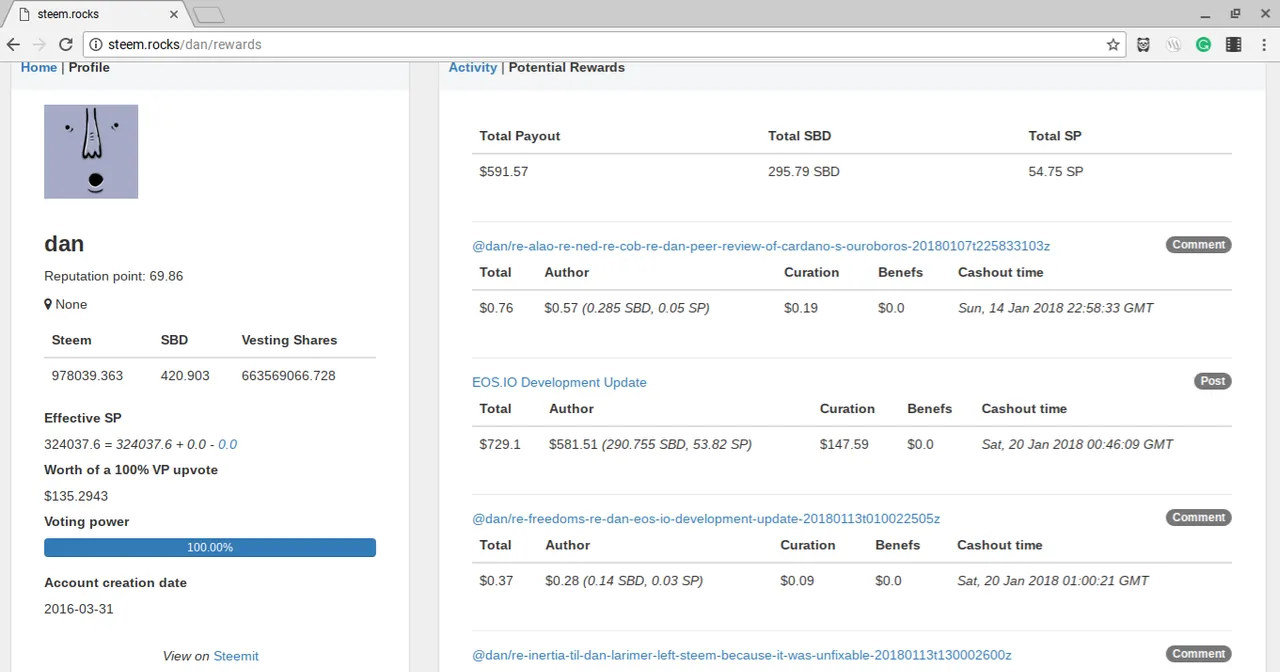Click the WordPress extension icon
Image resolution: width=1280 pixels, height=672 pixels.
(x=1174, y=45)
